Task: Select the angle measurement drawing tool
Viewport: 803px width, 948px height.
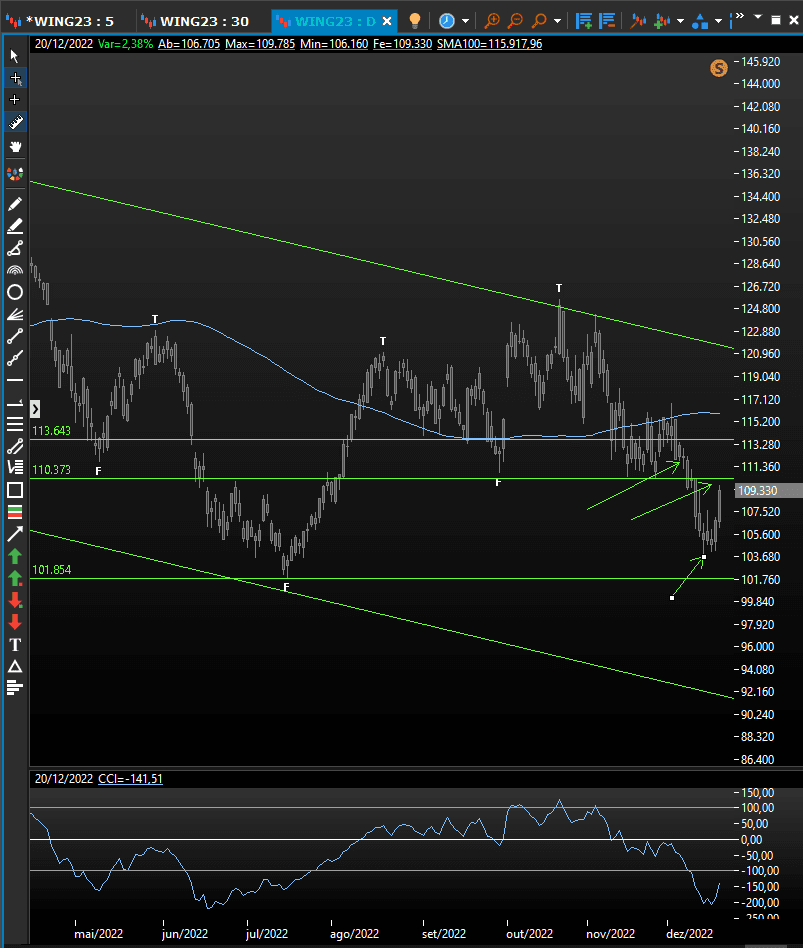Action: pyautogui.click(x=15, y=248)
